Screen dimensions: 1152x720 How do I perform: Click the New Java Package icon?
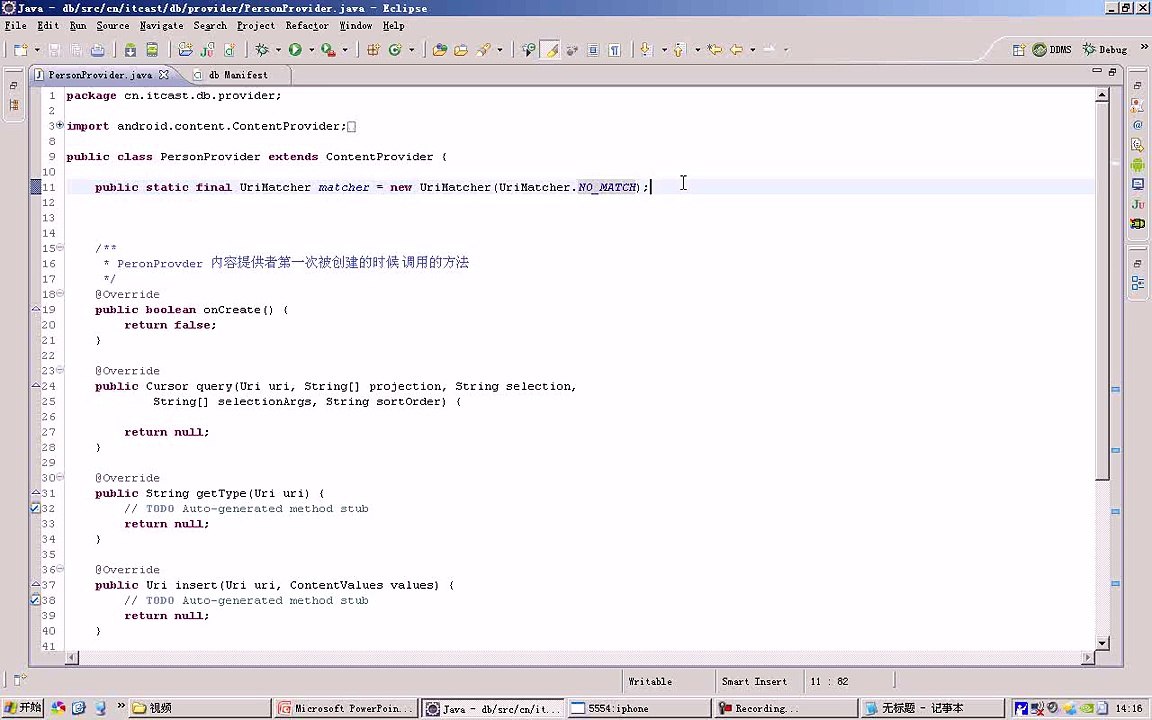click(373, 49)
